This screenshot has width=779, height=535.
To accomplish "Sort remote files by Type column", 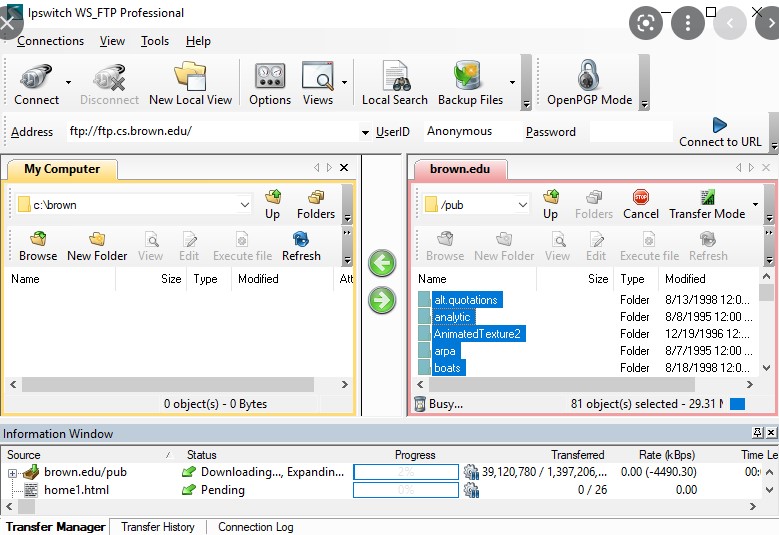I will coord(636,279).
